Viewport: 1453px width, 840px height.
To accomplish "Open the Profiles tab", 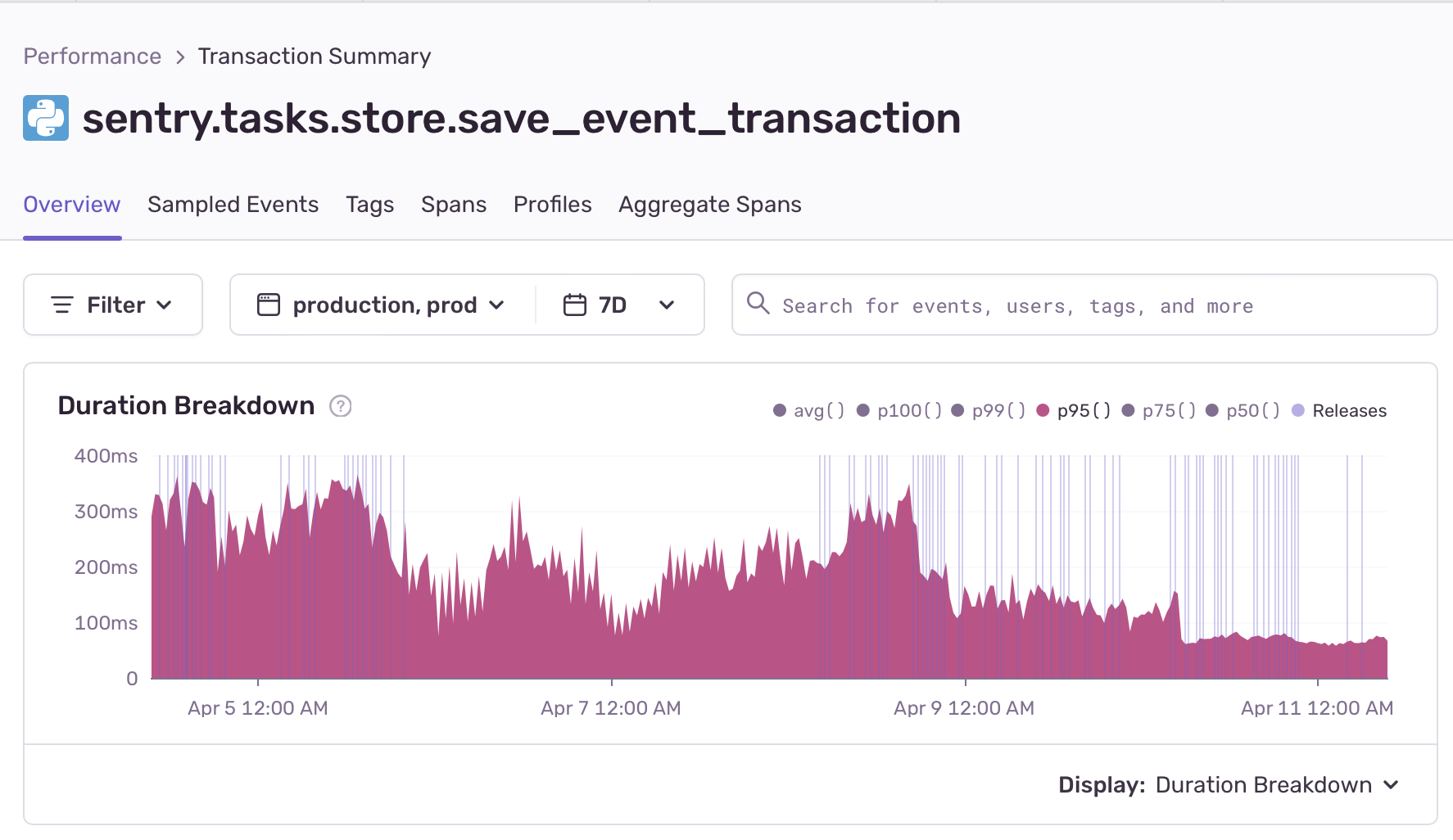I will pyautogui.click(x=552, y=205).
